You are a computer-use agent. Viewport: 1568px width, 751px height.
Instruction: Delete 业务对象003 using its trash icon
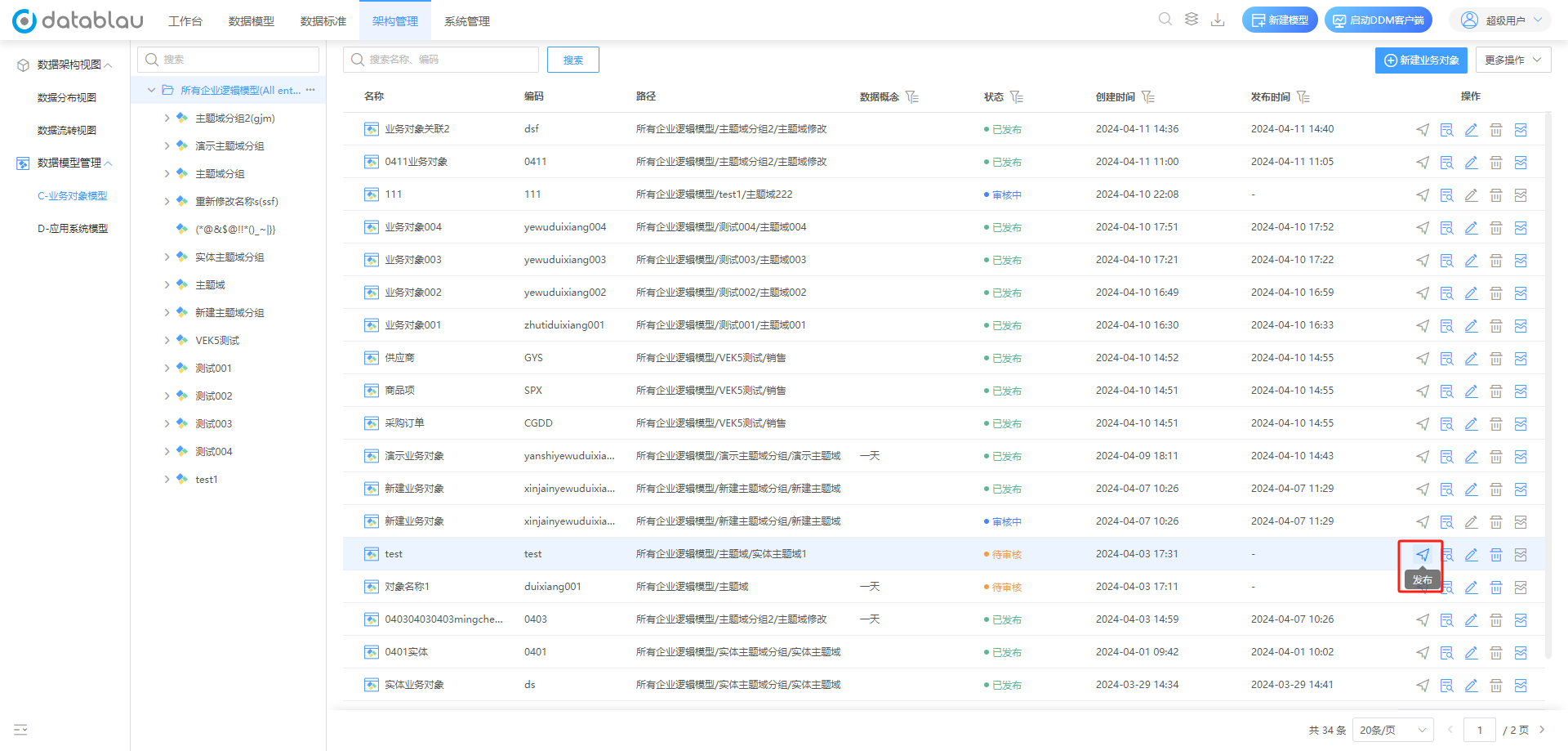(1496, 261)
